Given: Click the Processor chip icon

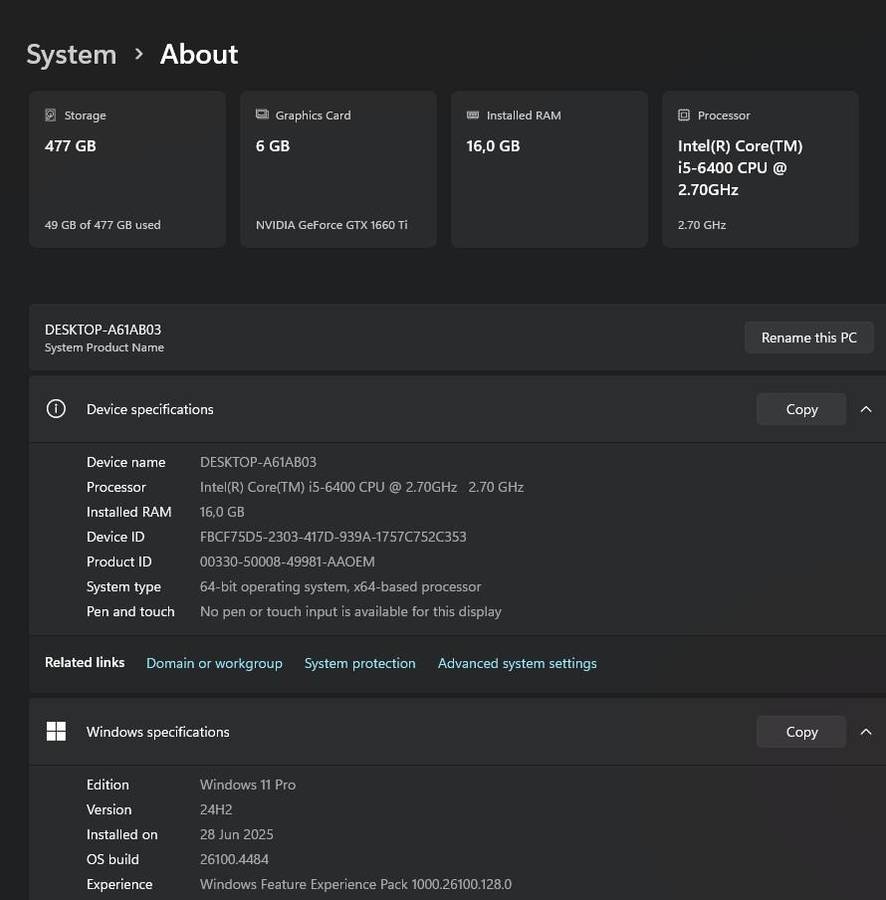Looking at the screenshot, I should point(684,115).
